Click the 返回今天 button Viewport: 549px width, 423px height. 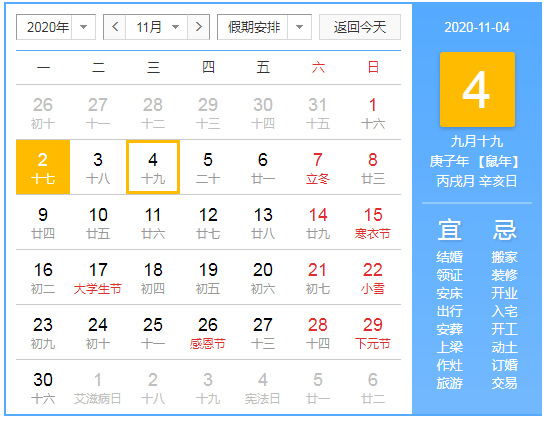(x=360, y=27)
